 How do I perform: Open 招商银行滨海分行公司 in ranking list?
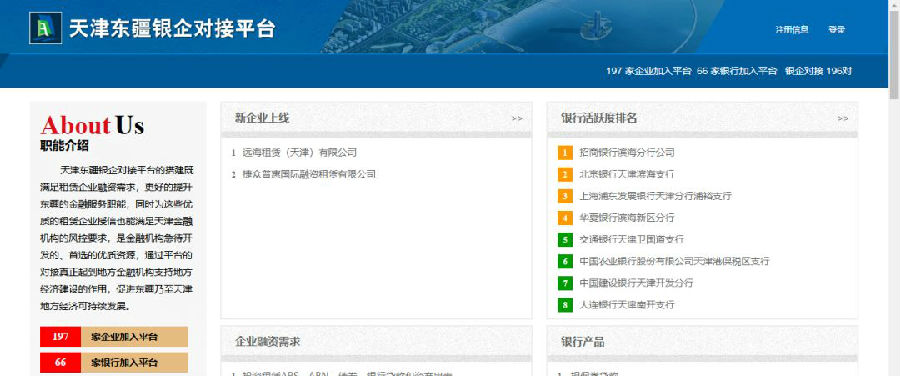coord(627,153)
